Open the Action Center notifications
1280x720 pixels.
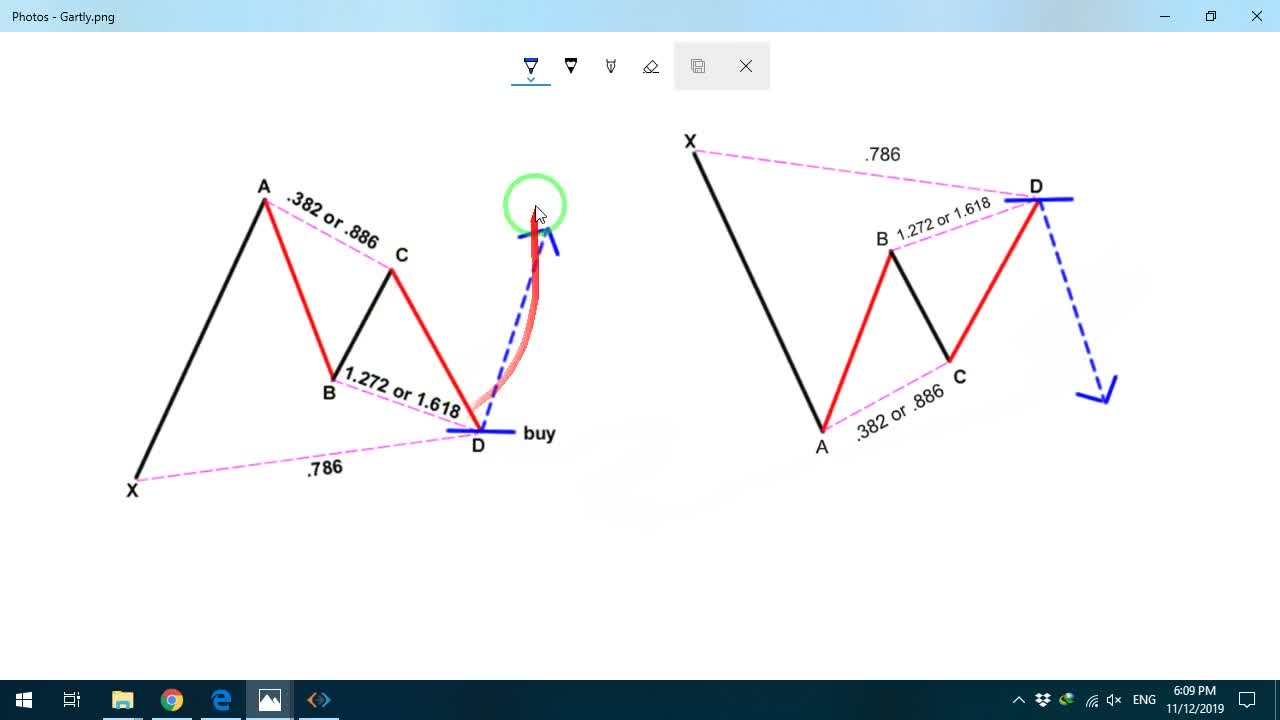click(x=1247, y=700)
